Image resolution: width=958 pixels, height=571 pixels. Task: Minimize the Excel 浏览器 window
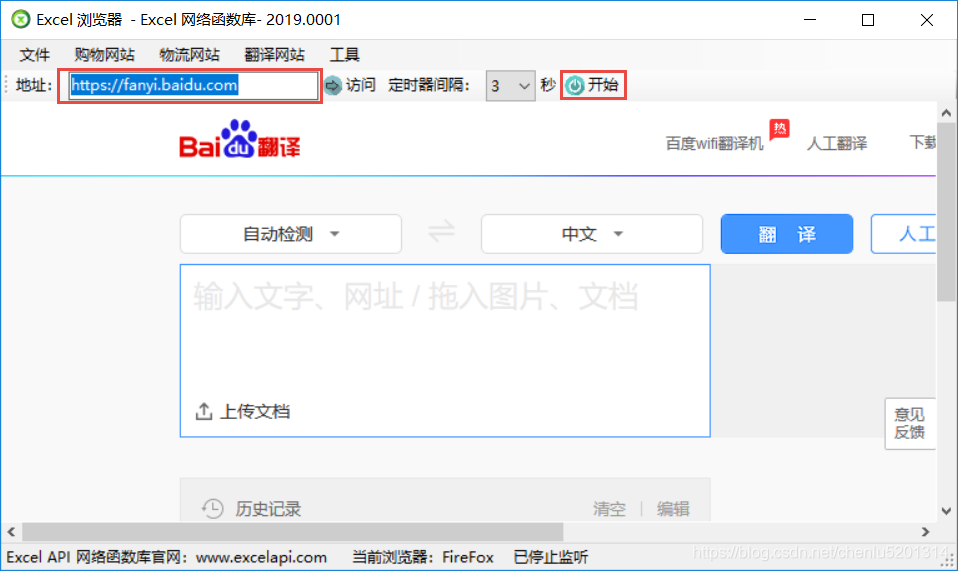(x=810, y=20)
